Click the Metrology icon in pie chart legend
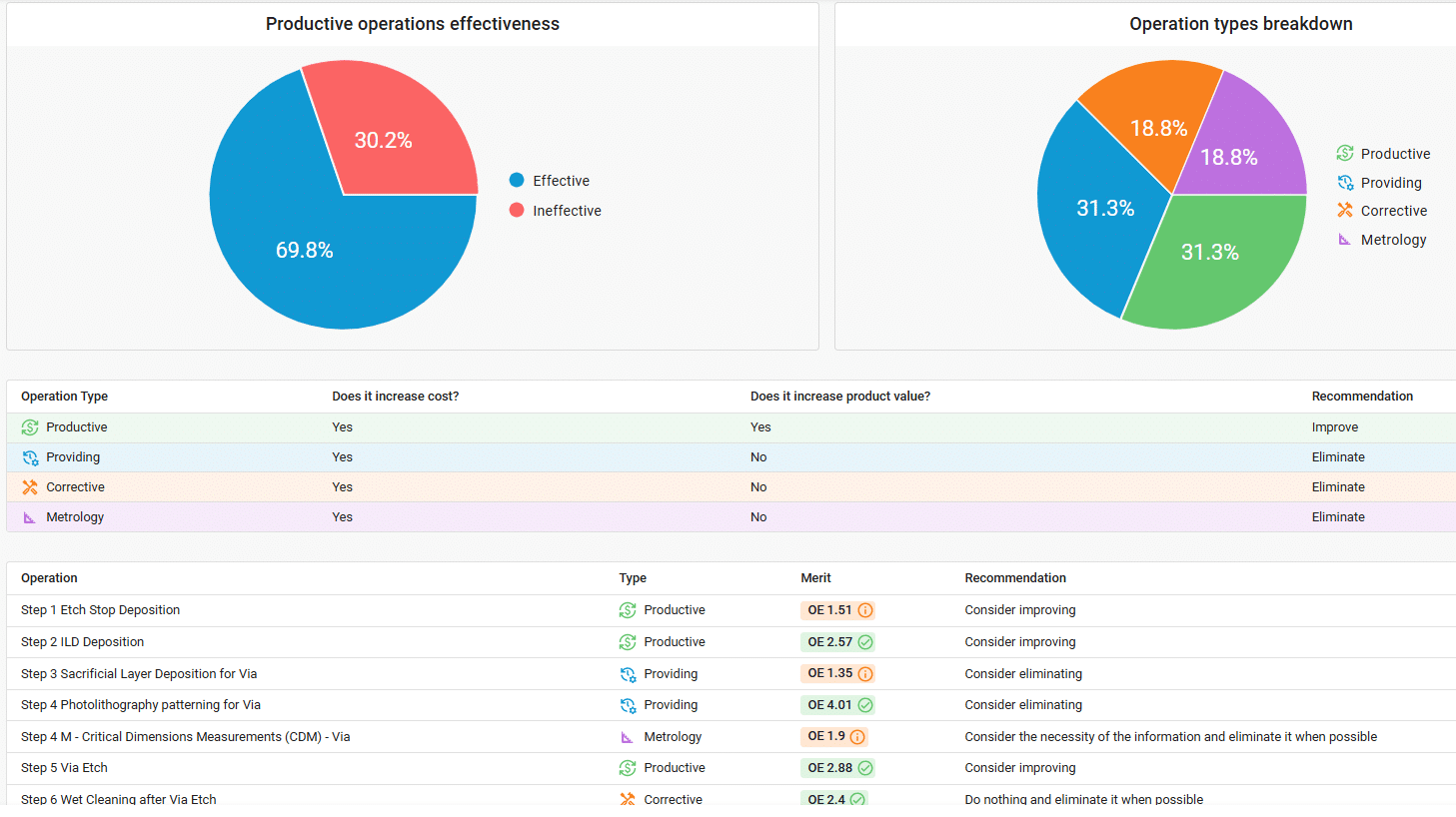1456x817 pixels. pyautogui.click(x=1345, y=239)
